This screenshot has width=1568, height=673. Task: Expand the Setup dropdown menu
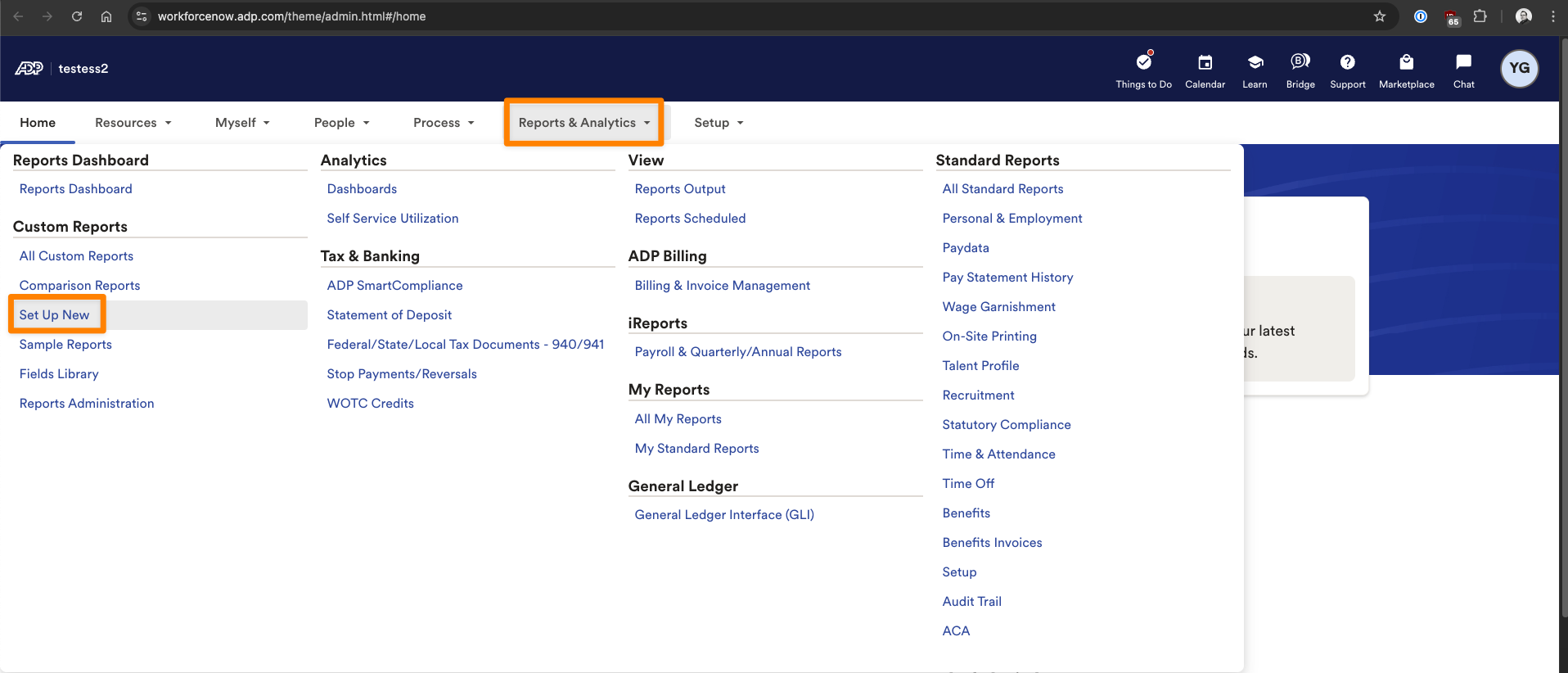click(719, 123)
